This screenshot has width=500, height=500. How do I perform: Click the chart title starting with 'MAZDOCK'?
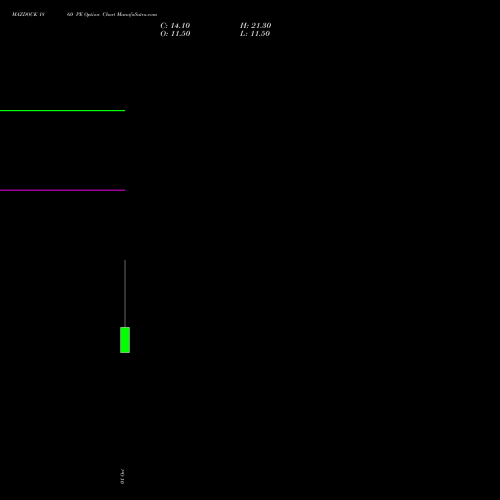coord(84,14)
